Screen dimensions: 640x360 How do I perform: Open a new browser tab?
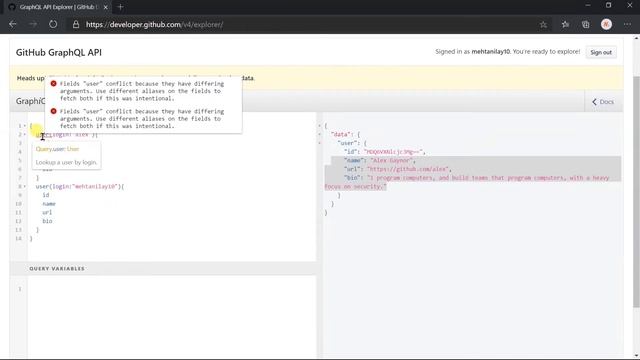pyautogui.click(x=120, y=7)
